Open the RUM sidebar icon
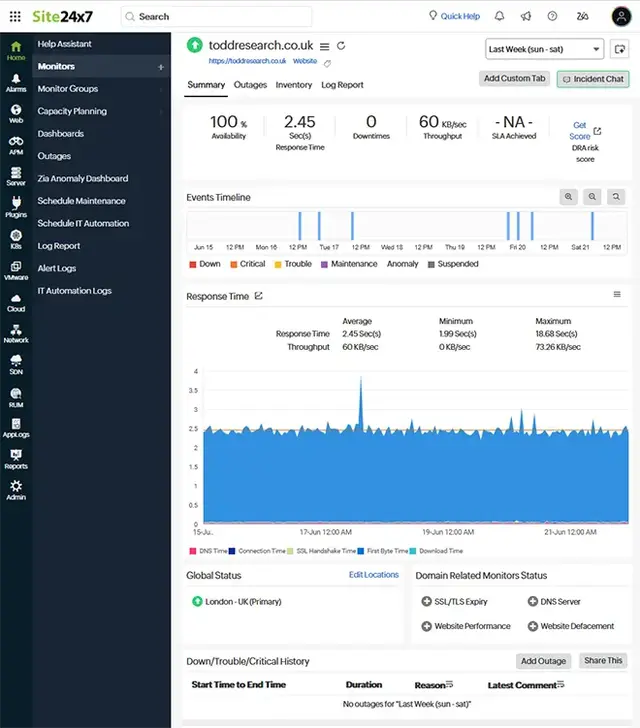Image resolution: width=640 pixels, height=728 pixels. click(16, 398)
